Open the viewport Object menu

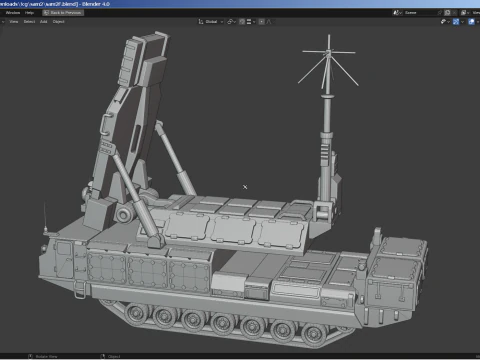pos(58,22)
